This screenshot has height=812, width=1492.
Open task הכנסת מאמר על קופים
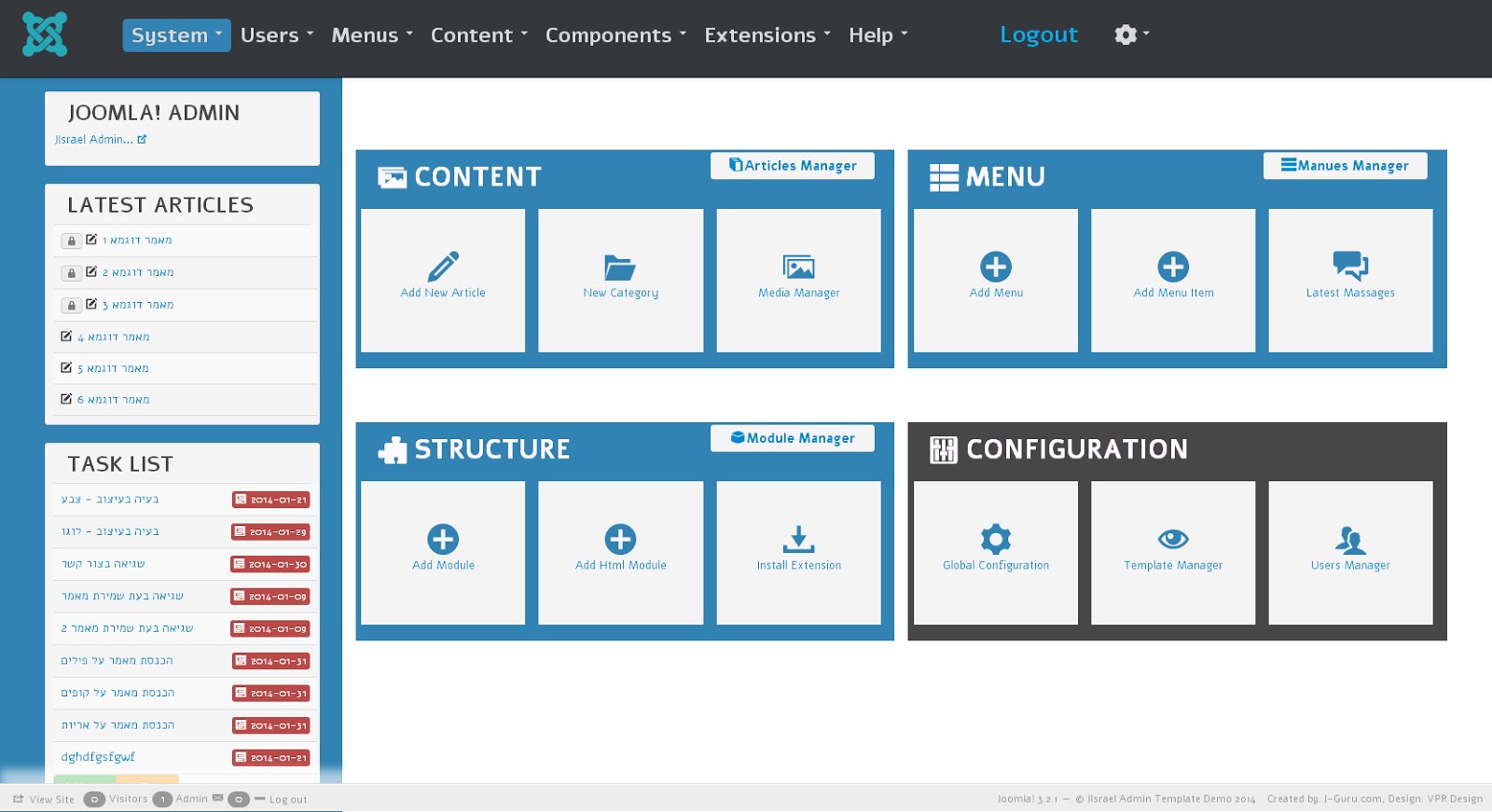pyautogui.click(x=117, y=693)
